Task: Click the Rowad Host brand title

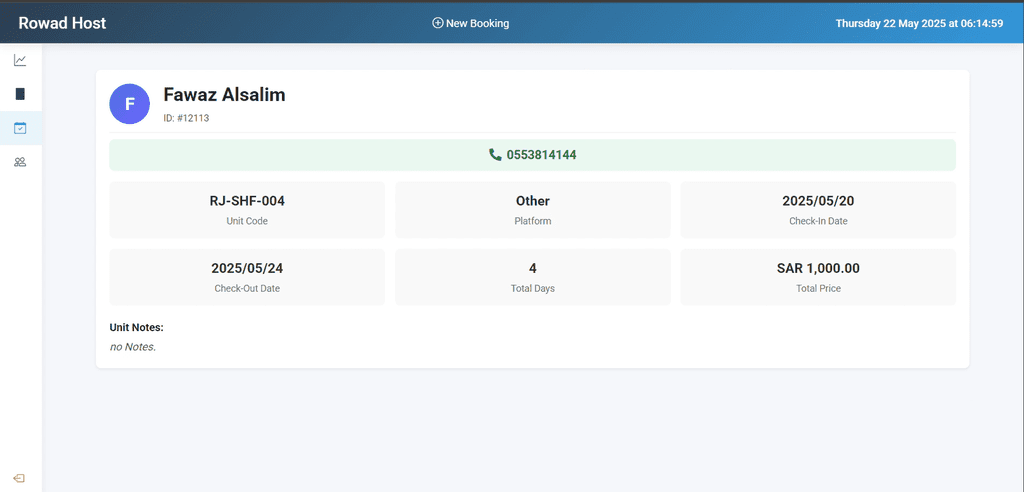Action: pyautogui.click(x=62, y=23)
